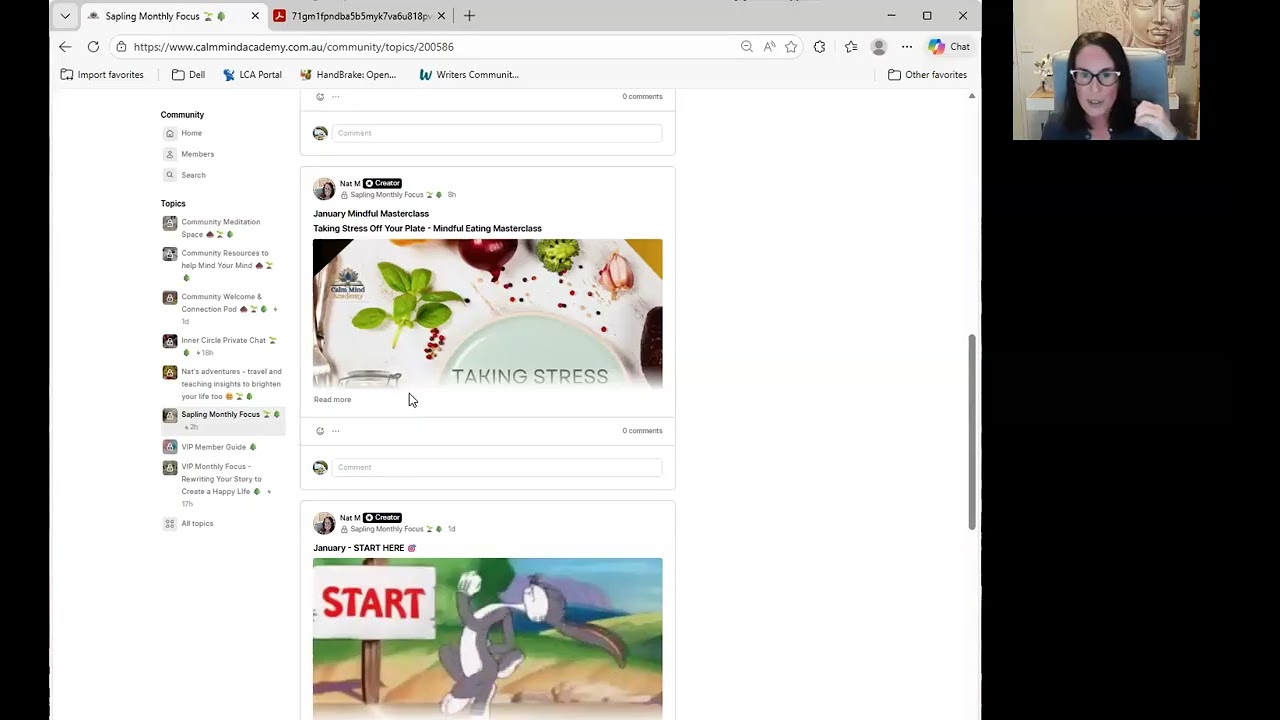This screenshot has height=720, width=1280.
Task: Click 'January Mindful Masterclass' heading
Action: [x=371, y=214]
